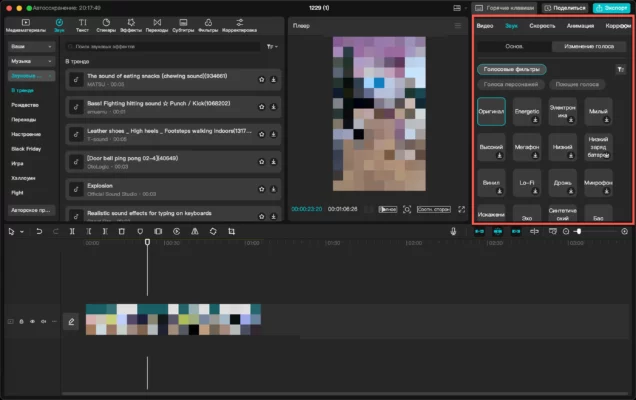
Task: Select the Рождество sound category
Action: tap(25, 105)
